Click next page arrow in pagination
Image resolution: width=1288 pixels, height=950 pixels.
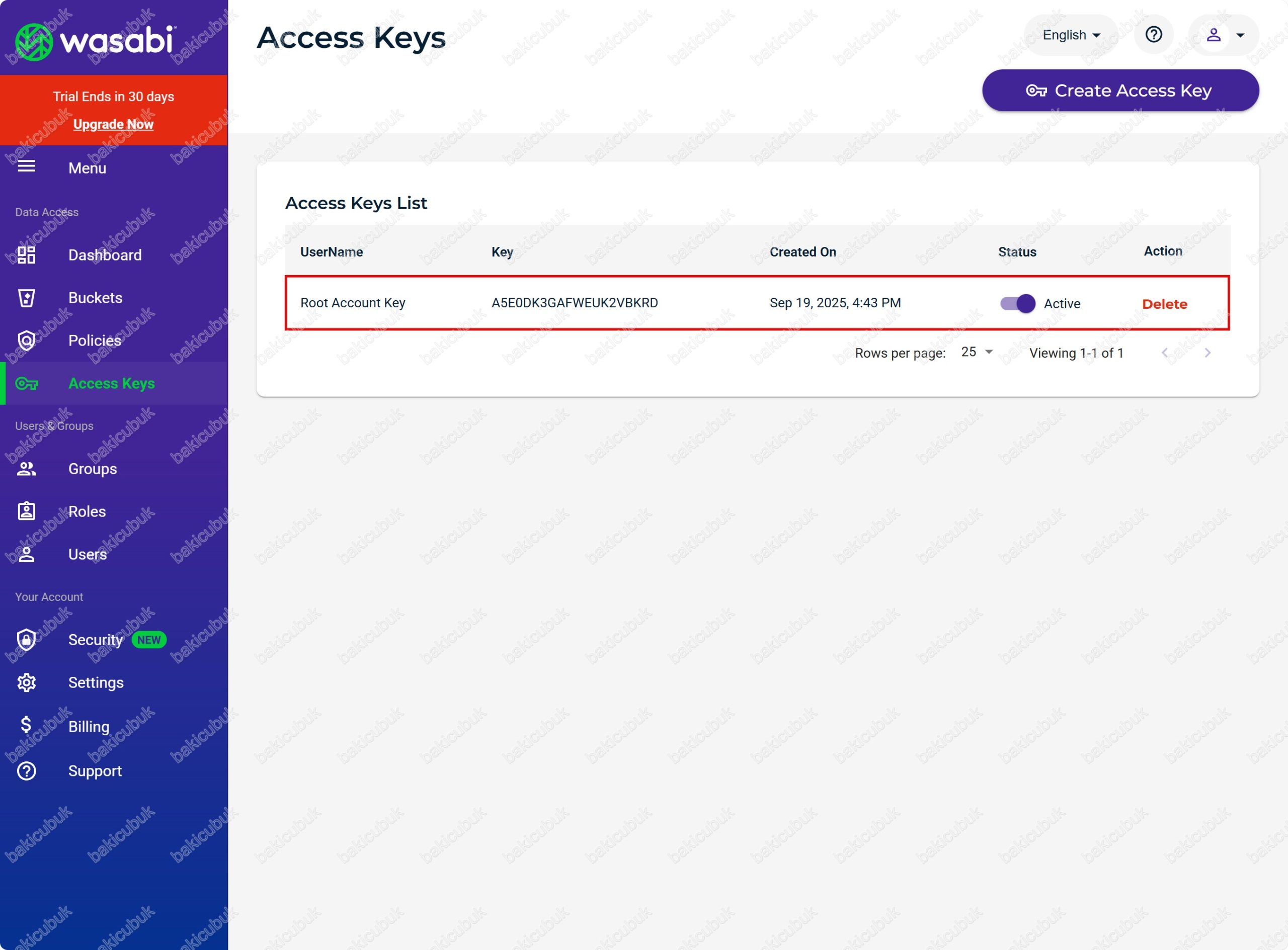(1207, 353)
